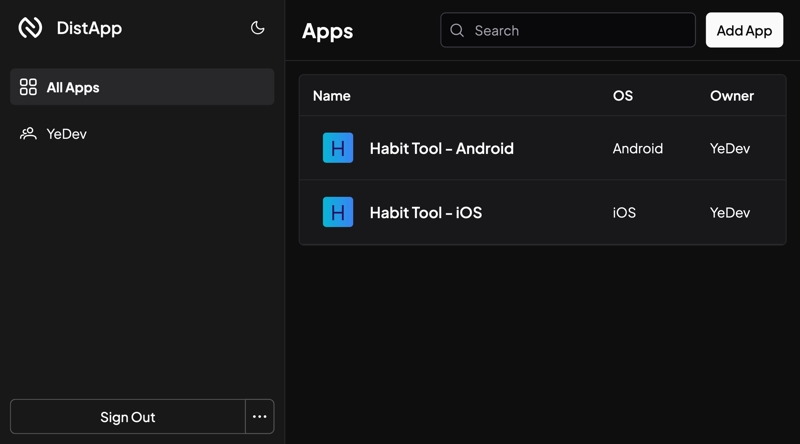Open the Habit Tool - Android app
Screen dimensions: 800x444
coord(542,148)
